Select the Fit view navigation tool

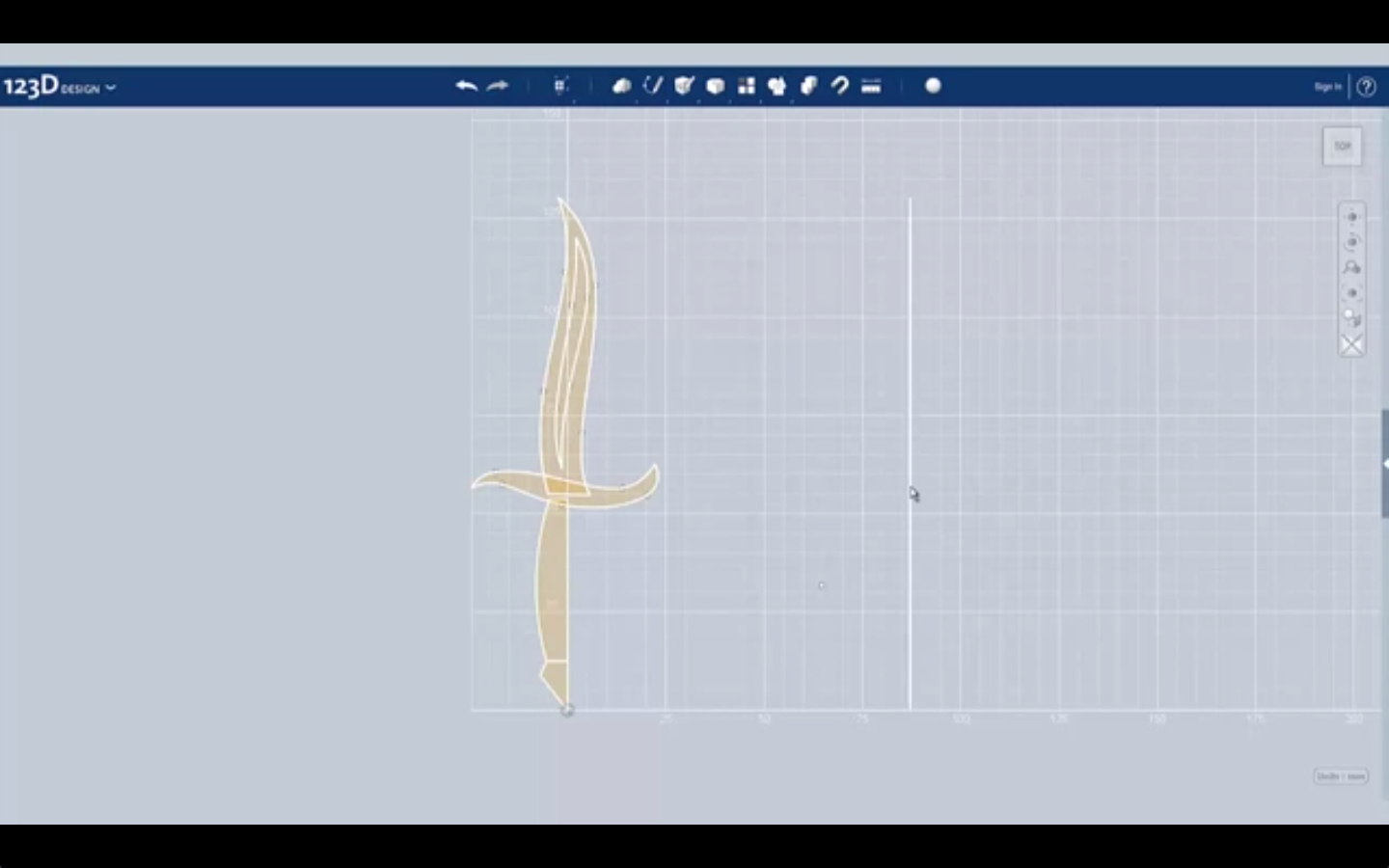[1351, 293]
